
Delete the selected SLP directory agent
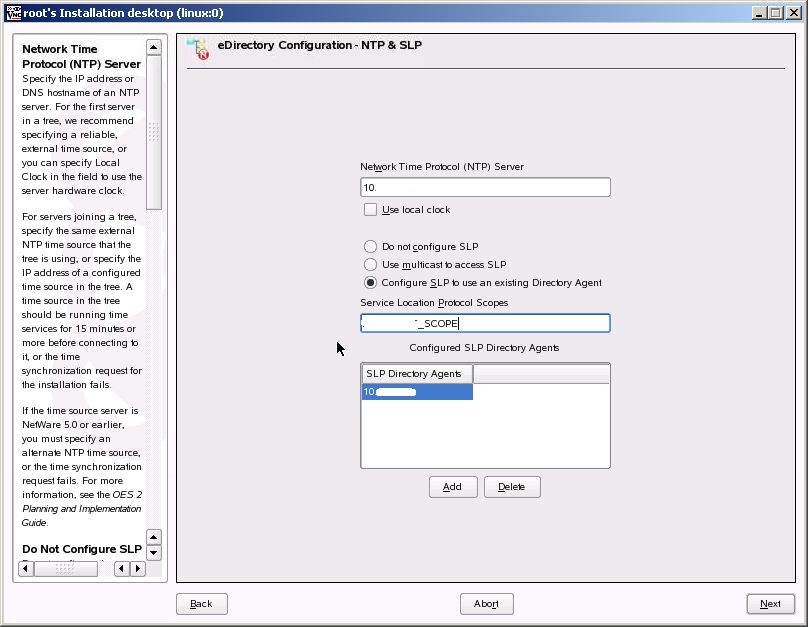pos(512,487)
